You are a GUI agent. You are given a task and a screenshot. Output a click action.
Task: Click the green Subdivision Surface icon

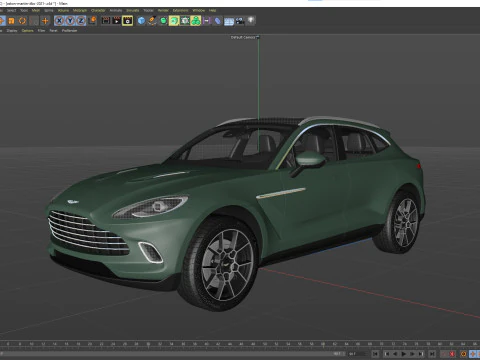(x=163, y=21)
